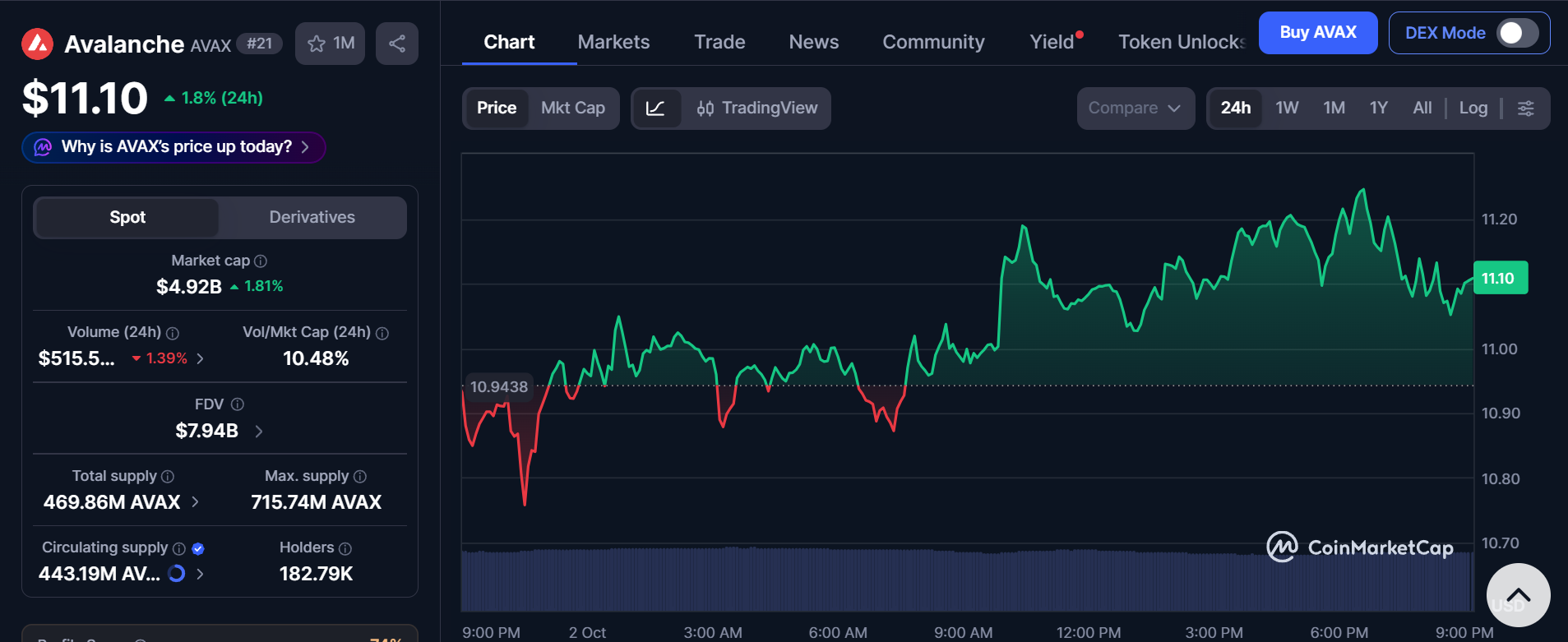Open the Markets tab
Viewport: 1568px width, 642px height.
point(613,43)
